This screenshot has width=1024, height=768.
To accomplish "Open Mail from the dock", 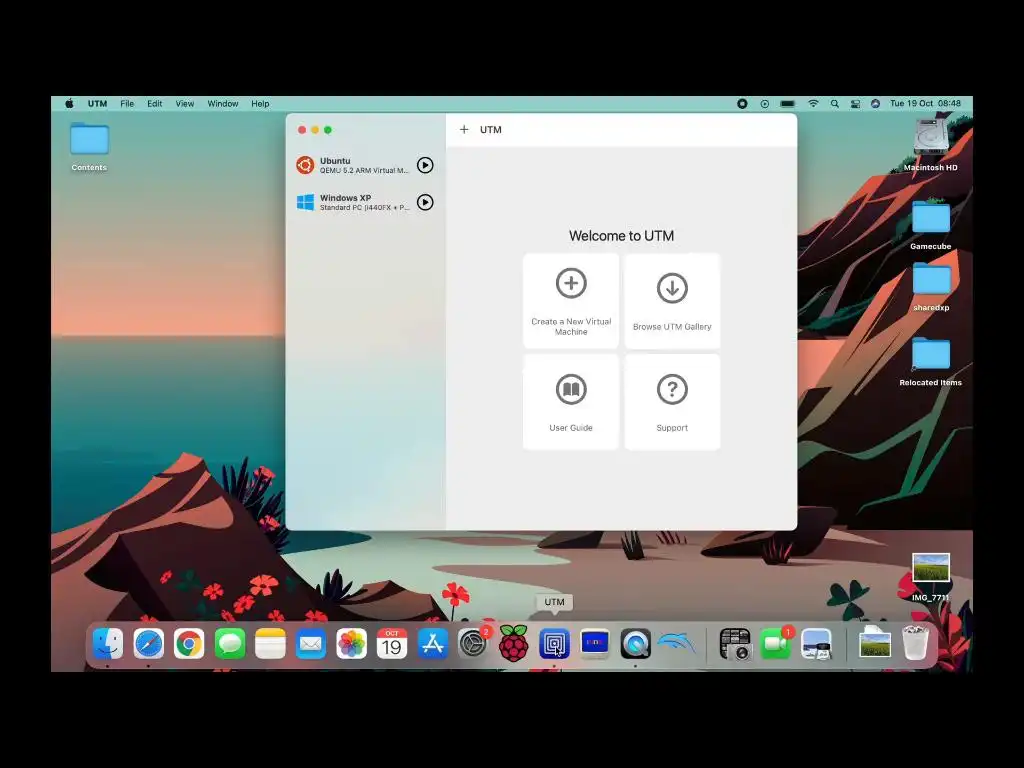I will 311,644.
